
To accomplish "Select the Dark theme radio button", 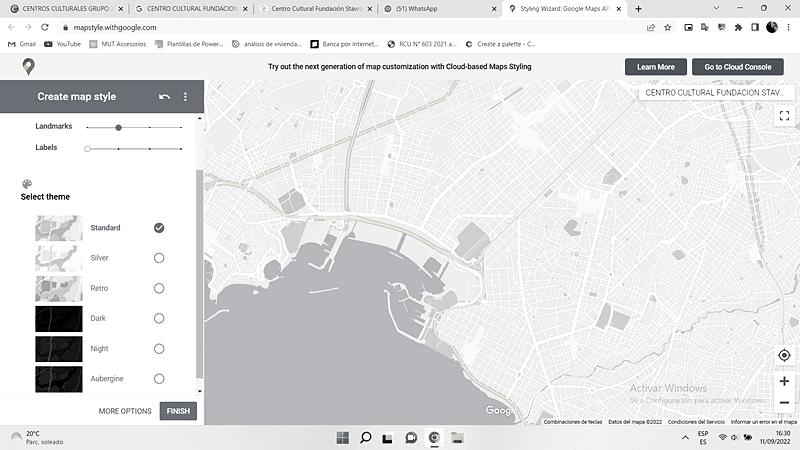I will (x=159, y=318).
